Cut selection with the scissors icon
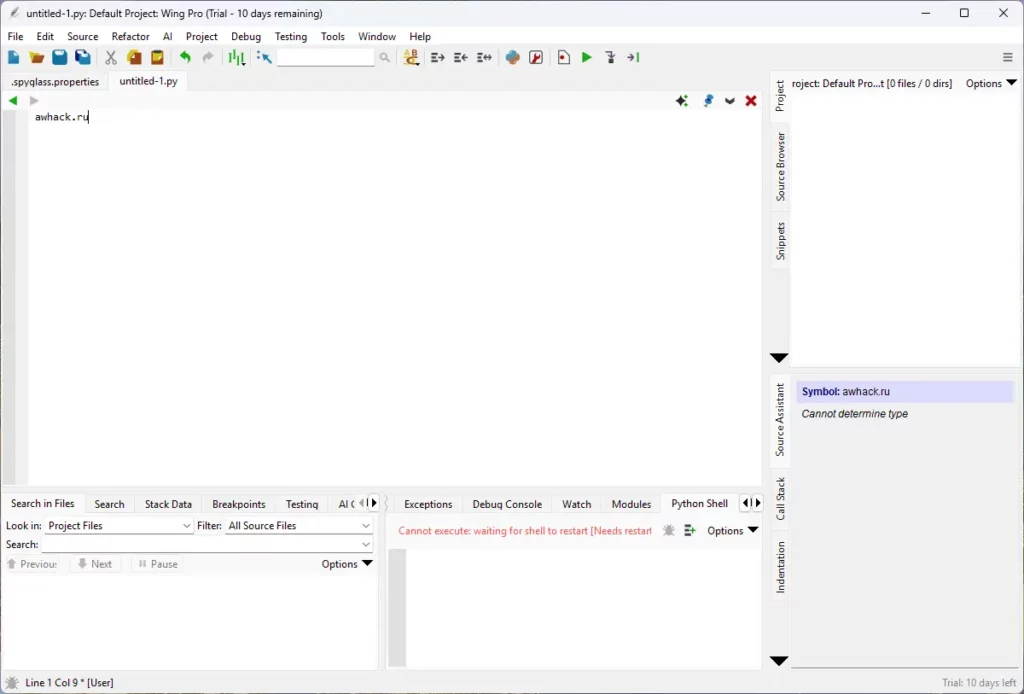The image size is (1024, 694). tap(111, 57)
